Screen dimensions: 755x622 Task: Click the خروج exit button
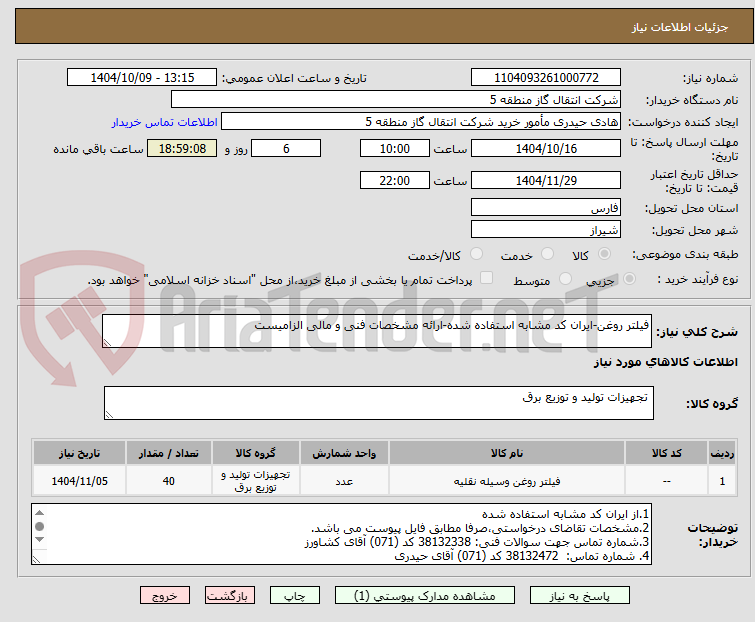[165, 596]
